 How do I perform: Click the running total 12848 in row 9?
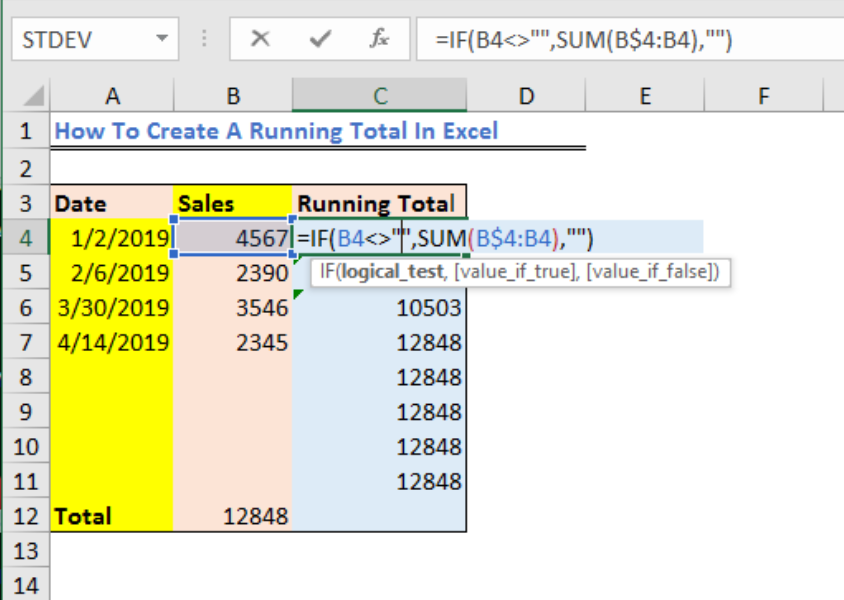379,412
